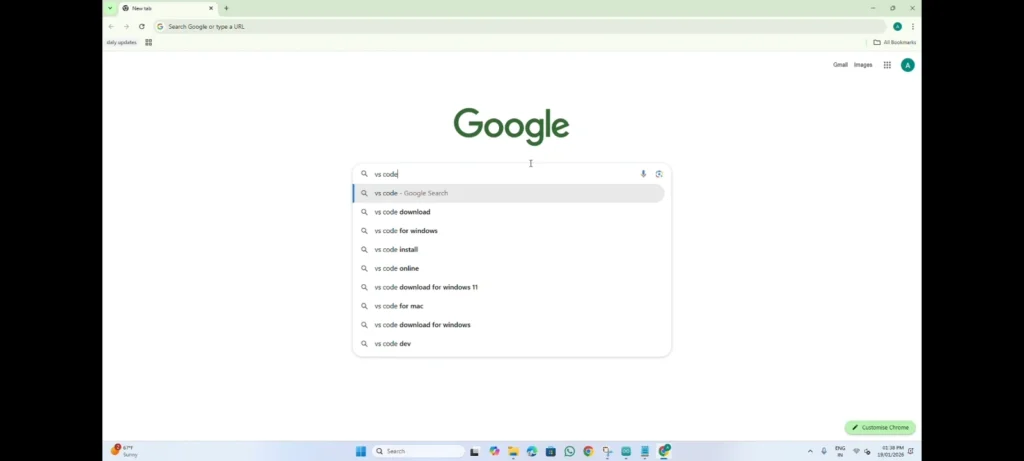The width and height of the screenshot is (1024, 461).
Task: Click the Chrome address bar
Action: 500,27
